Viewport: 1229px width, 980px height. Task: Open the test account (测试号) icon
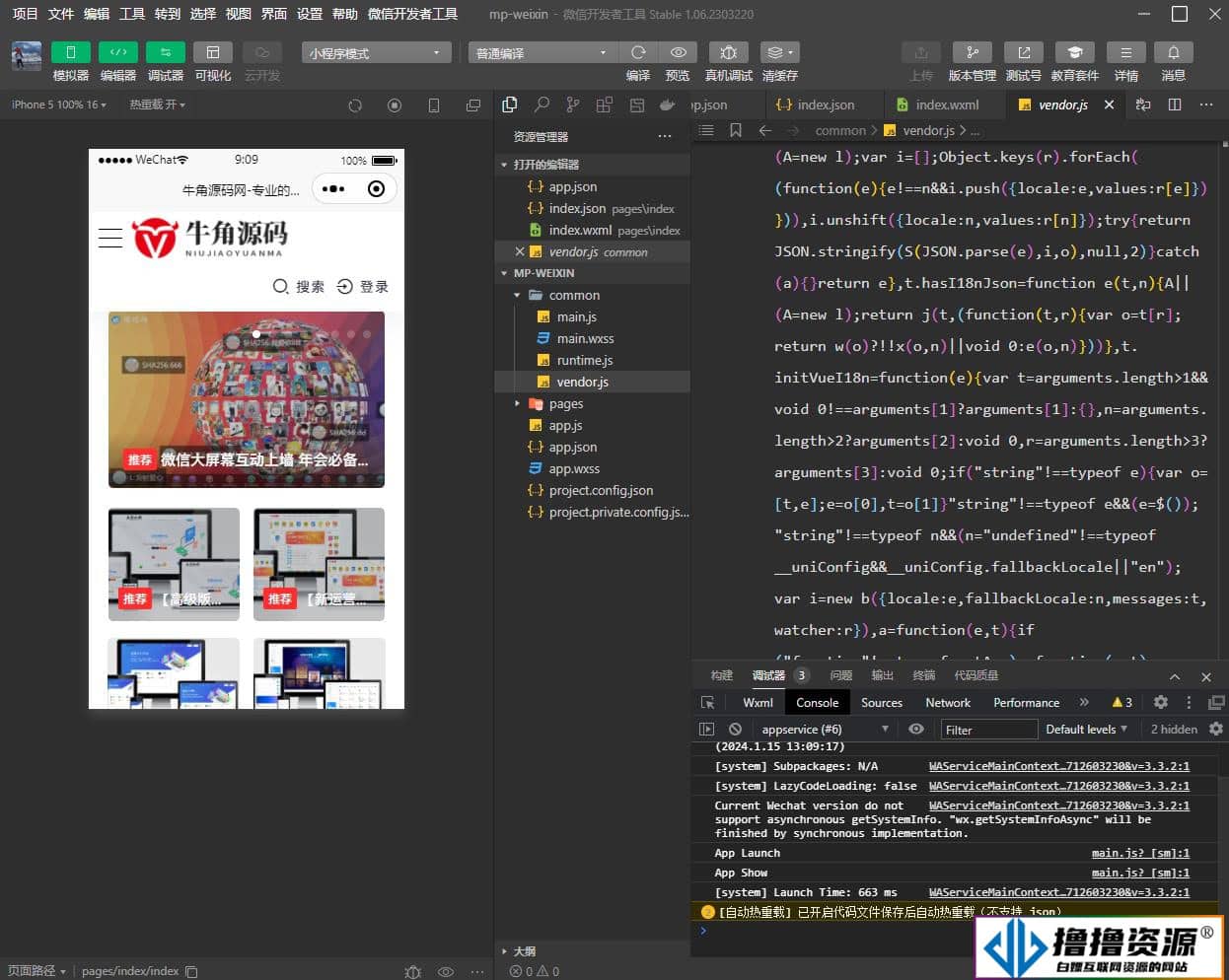tap(1024, 52)
